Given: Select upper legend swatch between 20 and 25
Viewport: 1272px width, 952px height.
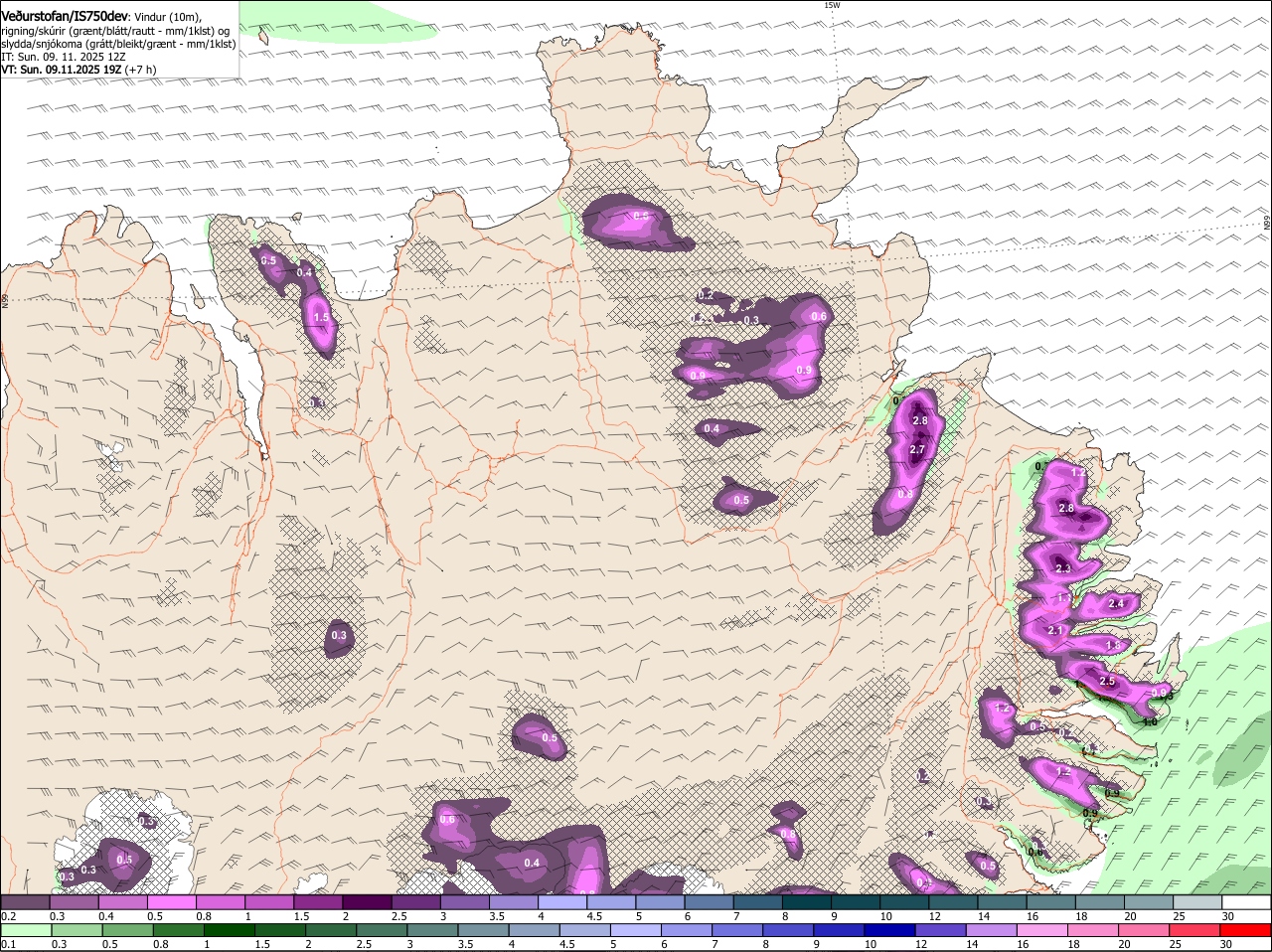Looking at the screenshot, I should (1149, 901).
